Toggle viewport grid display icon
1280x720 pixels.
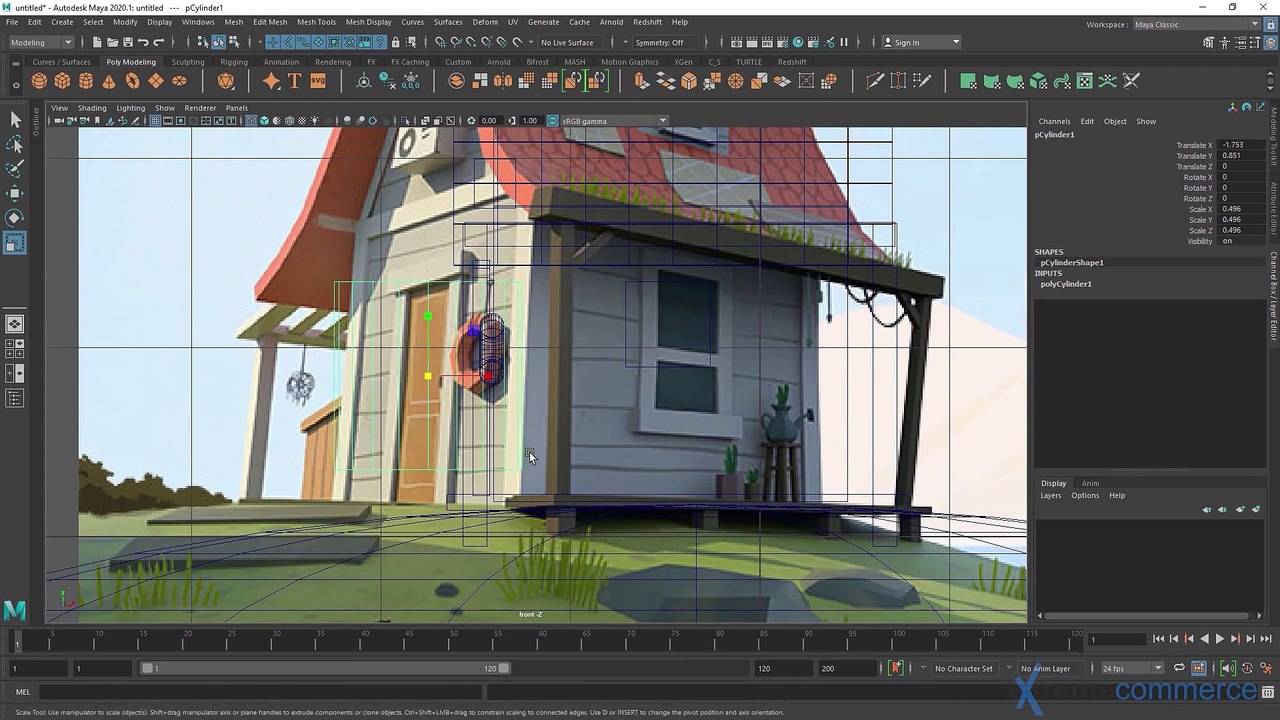[x=155, y=121]
